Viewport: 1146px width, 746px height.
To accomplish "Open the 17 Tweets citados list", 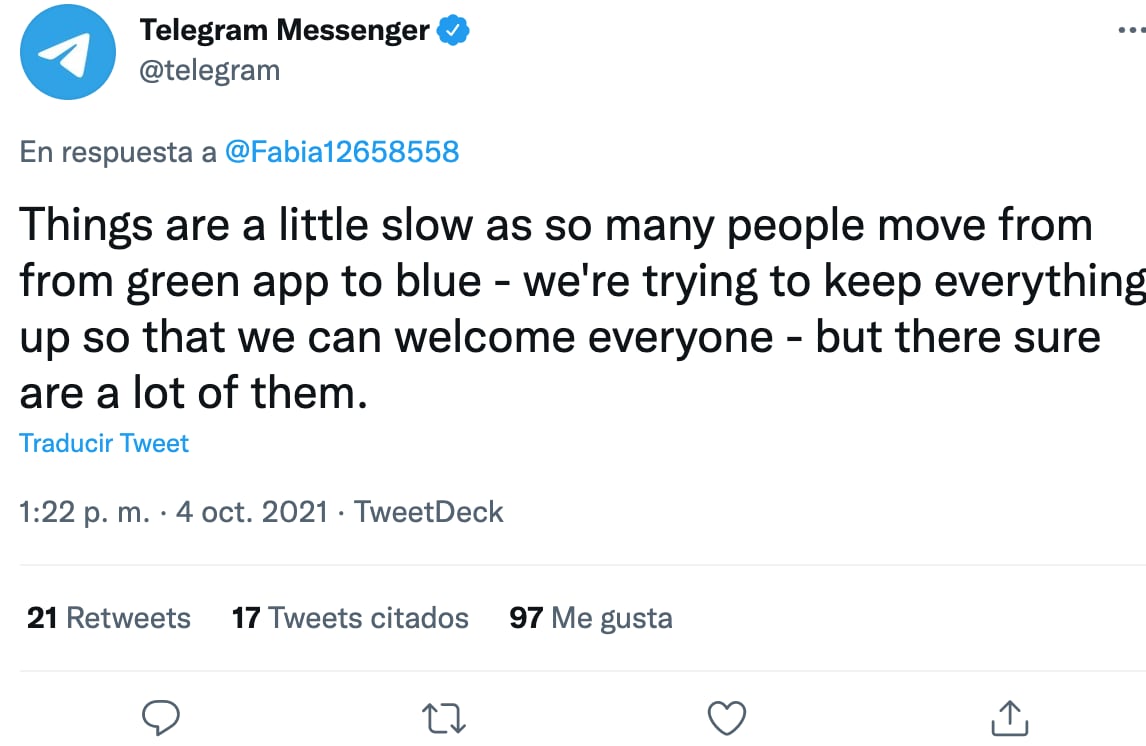I will pyautogui.click(x=350, y=618).
